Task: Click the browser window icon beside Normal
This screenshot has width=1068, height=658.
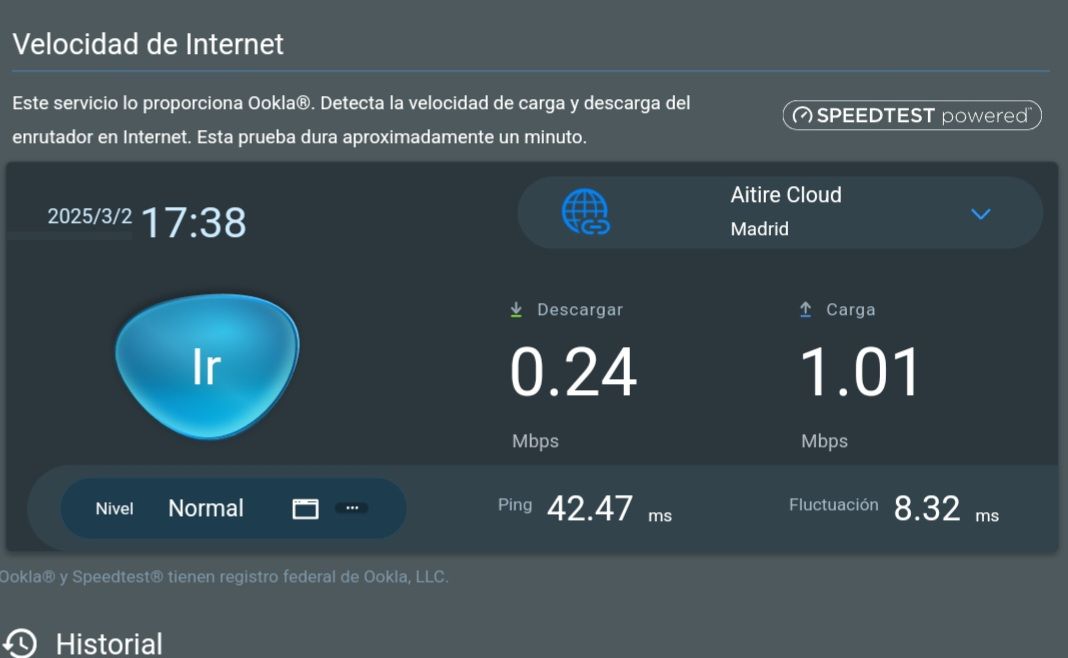Action: pyautogui.click(x=305, y=508)
